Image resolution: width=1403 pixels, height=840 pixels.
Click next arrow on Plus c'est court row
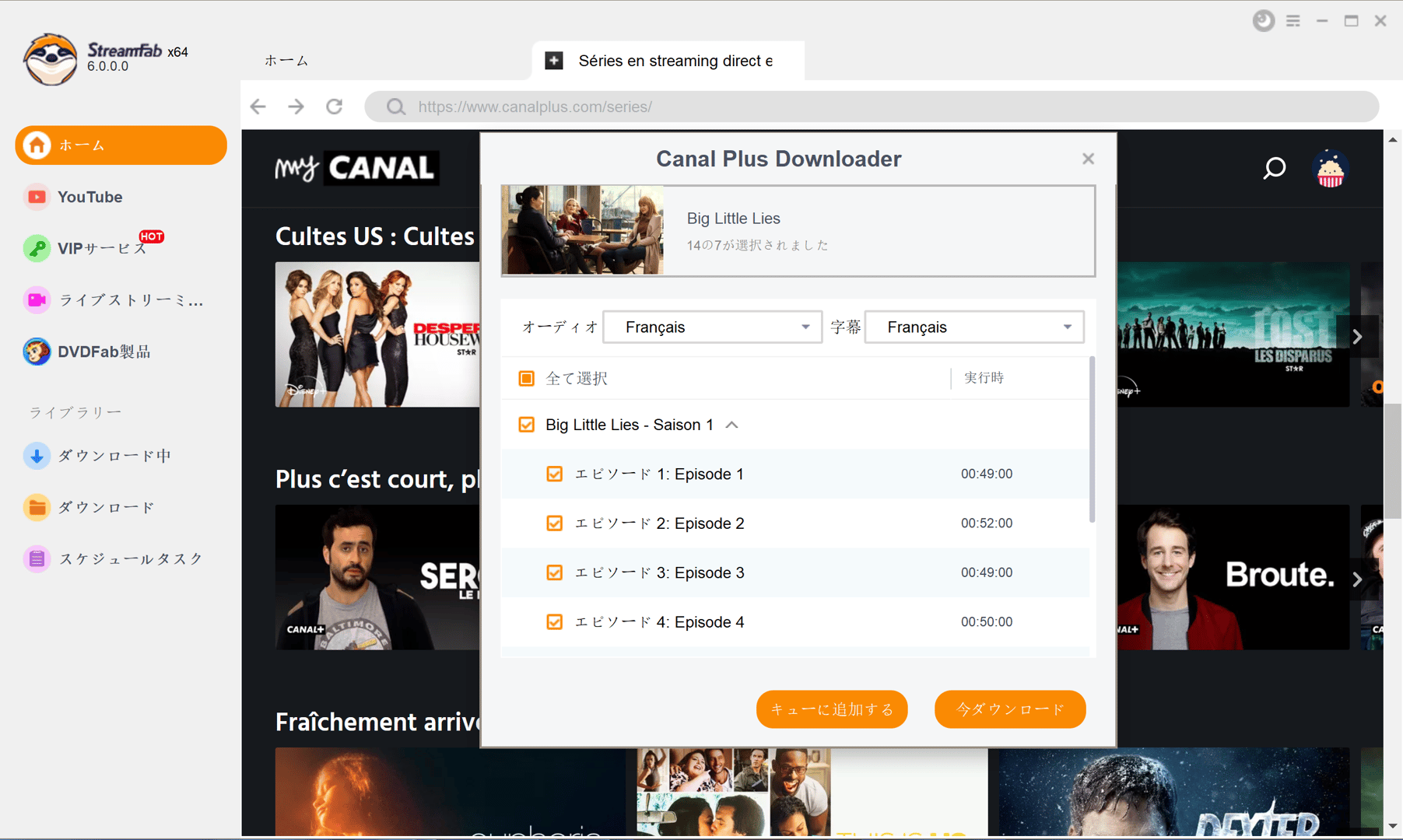coord(1357,579)
